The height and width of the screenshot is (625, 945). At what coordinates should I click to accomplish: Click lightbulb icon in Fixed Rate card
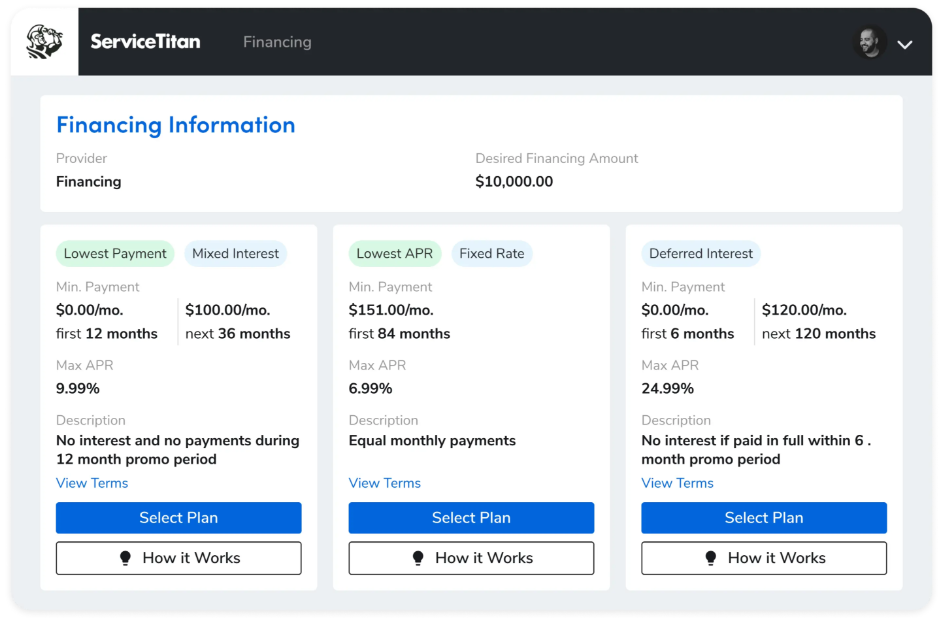(418, 558)
